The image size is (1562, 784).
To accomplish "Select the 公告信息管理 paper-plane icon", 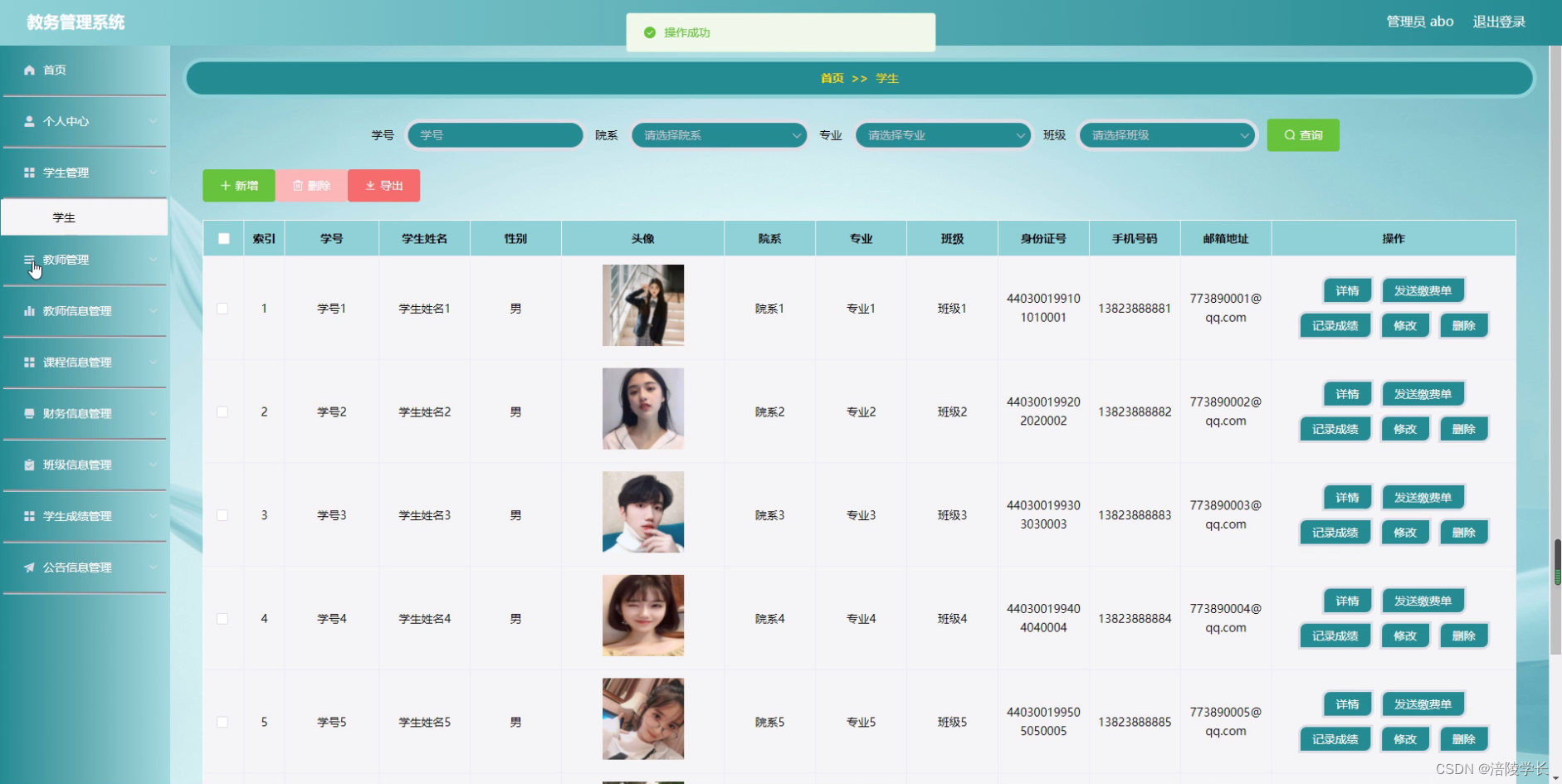I will pyautogui.click(x=29, y=567).
